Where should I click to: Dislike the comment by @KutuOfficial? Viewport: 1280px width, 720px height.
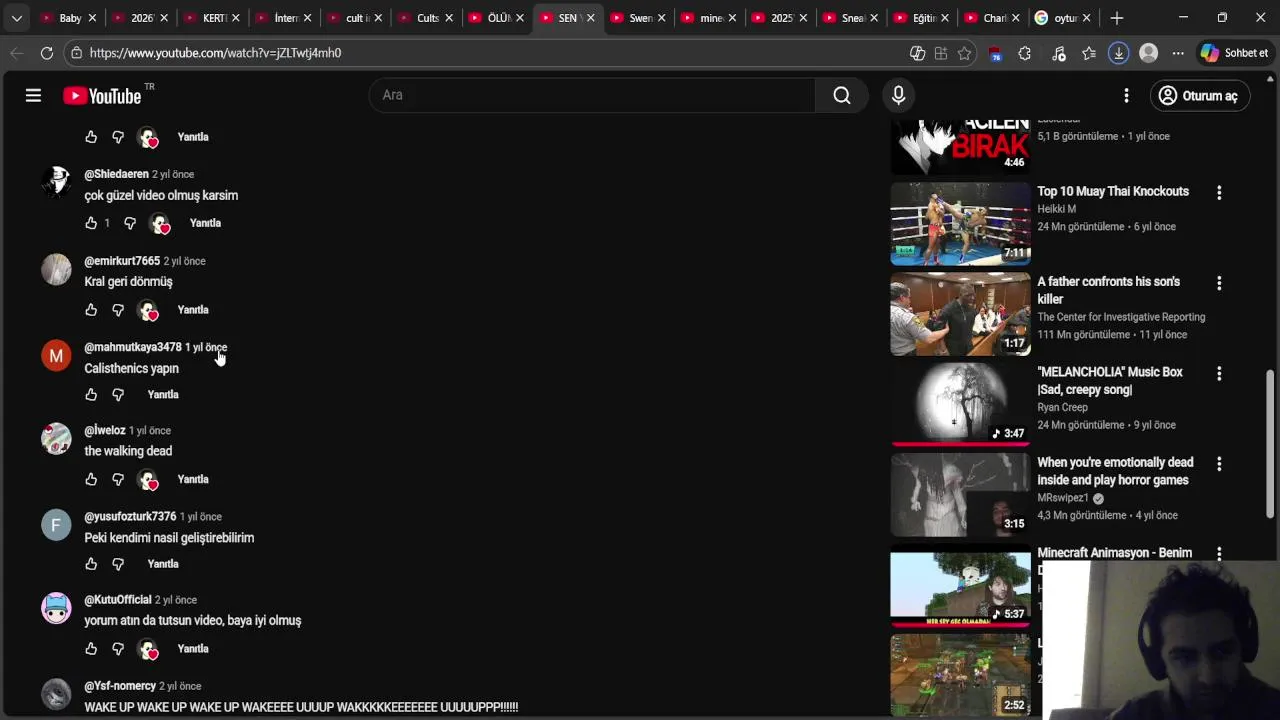coord(118,649)
